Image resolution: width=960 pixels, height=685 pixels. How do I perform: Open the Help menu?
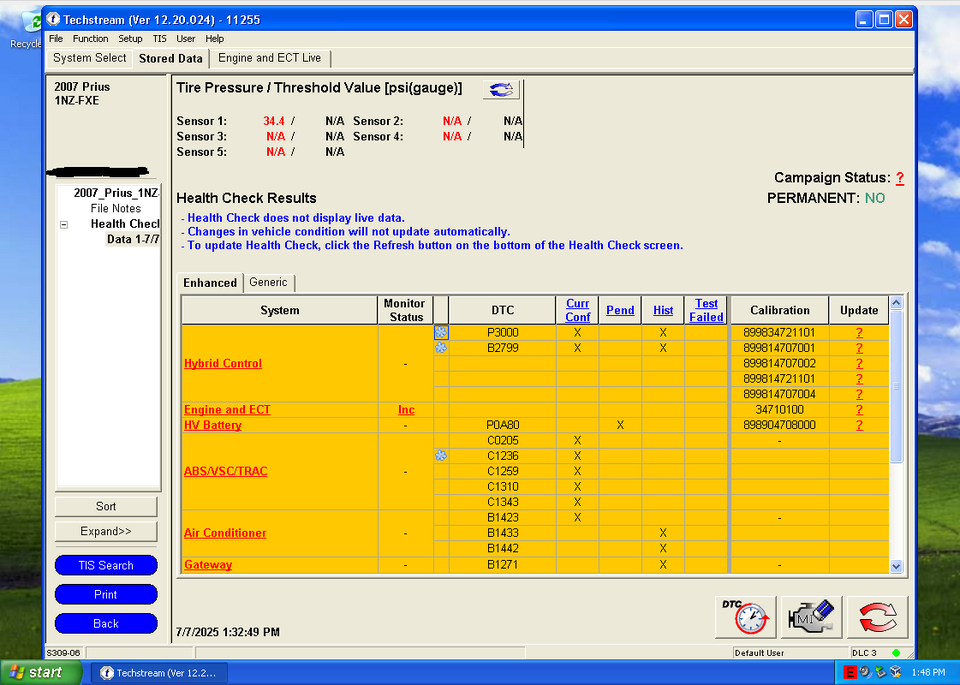(x=214, y=39)
